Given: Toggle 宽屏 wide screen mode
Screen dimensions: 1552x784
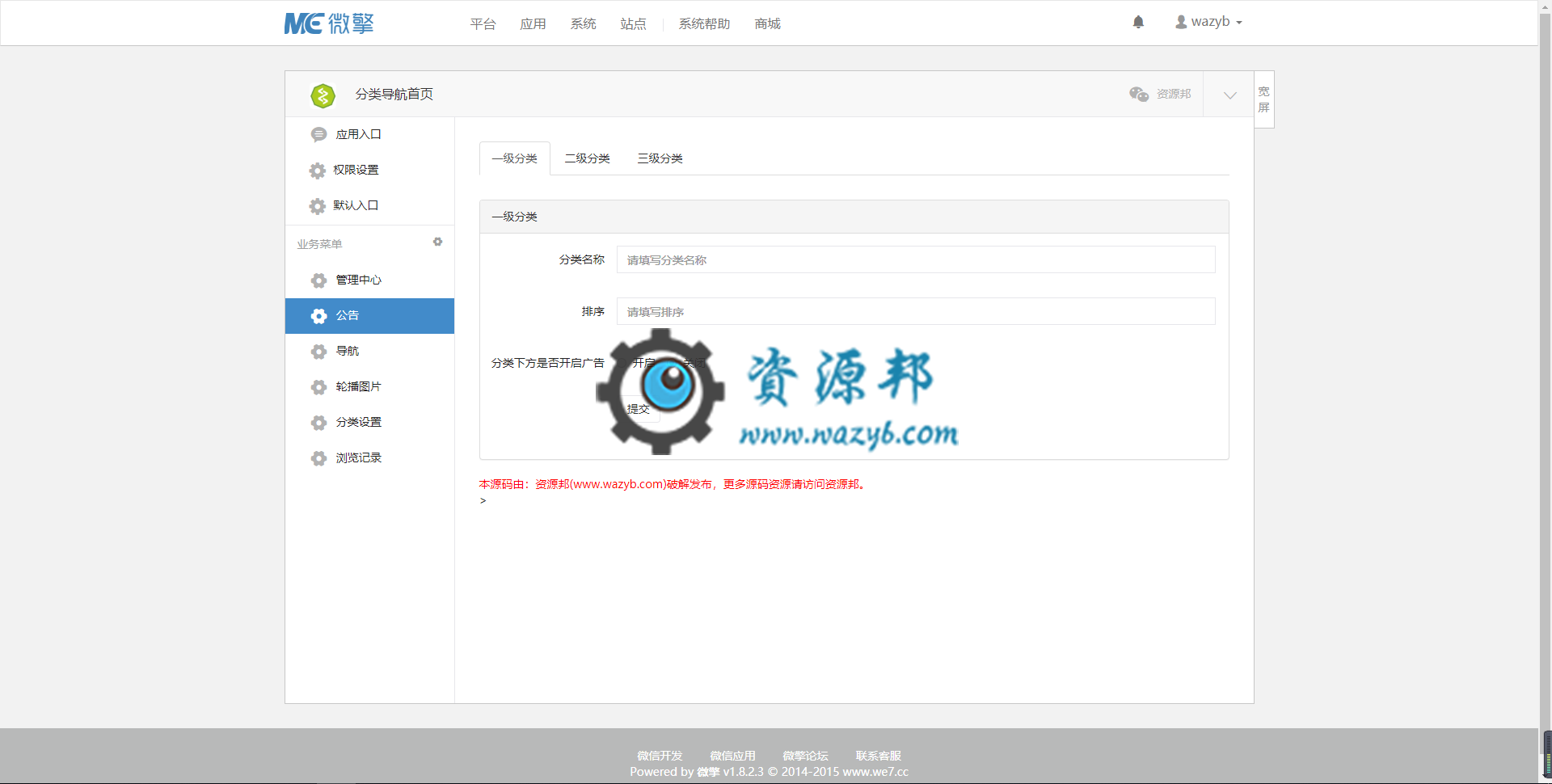Looking at the screenshot, I should click(1264, 99).
